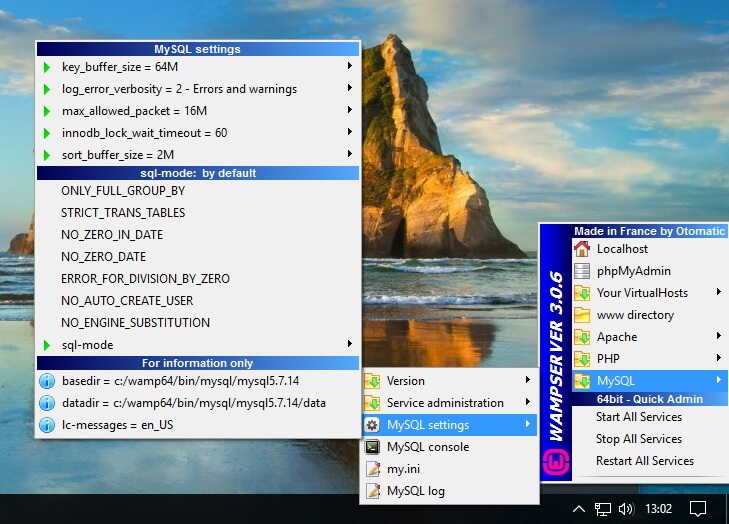Open the Apache menu entry
The width and height of the screenshot is (729, 524).
pos(617,337)
